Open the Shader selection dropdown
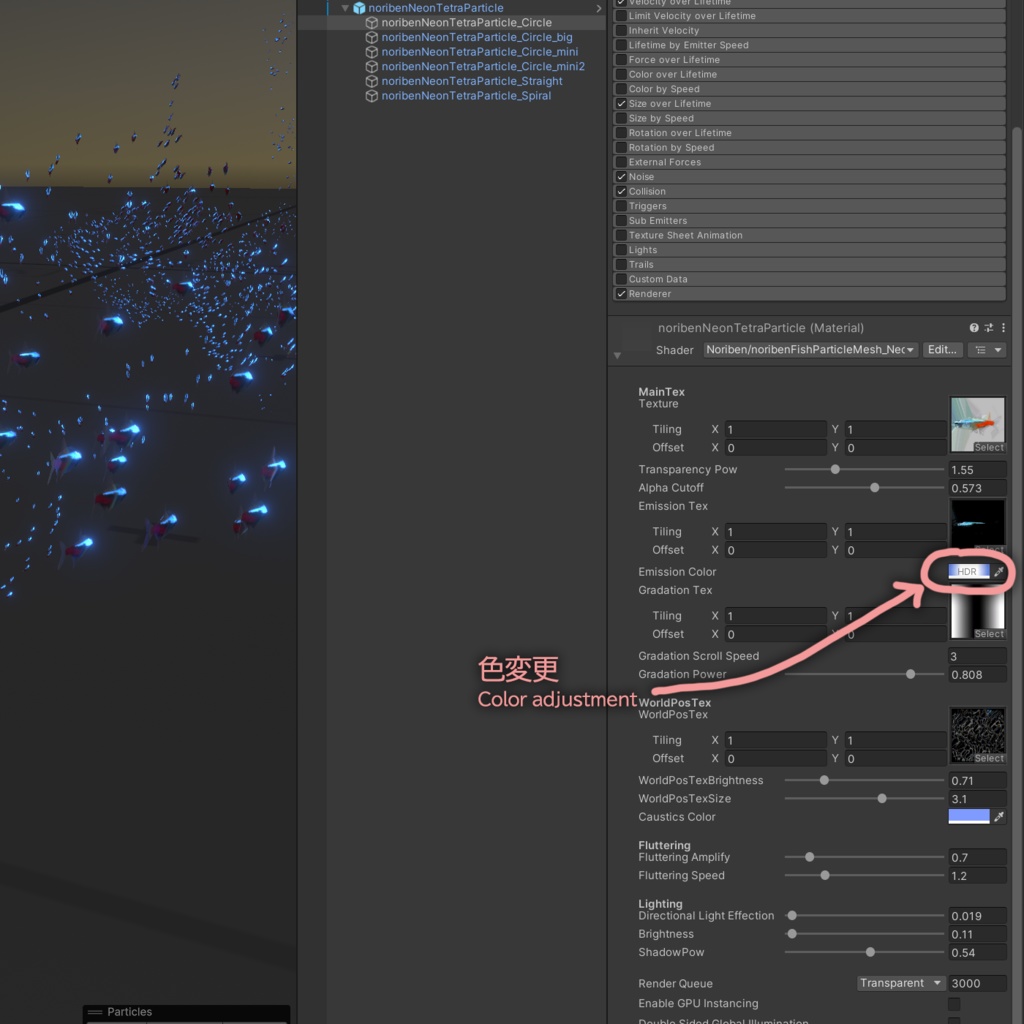 pos(810,350)
